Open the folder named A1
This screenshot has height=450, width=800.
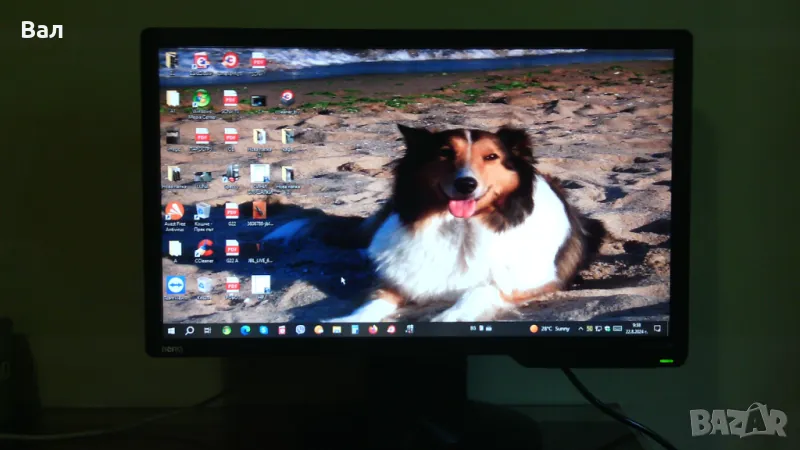coord(172,101)
